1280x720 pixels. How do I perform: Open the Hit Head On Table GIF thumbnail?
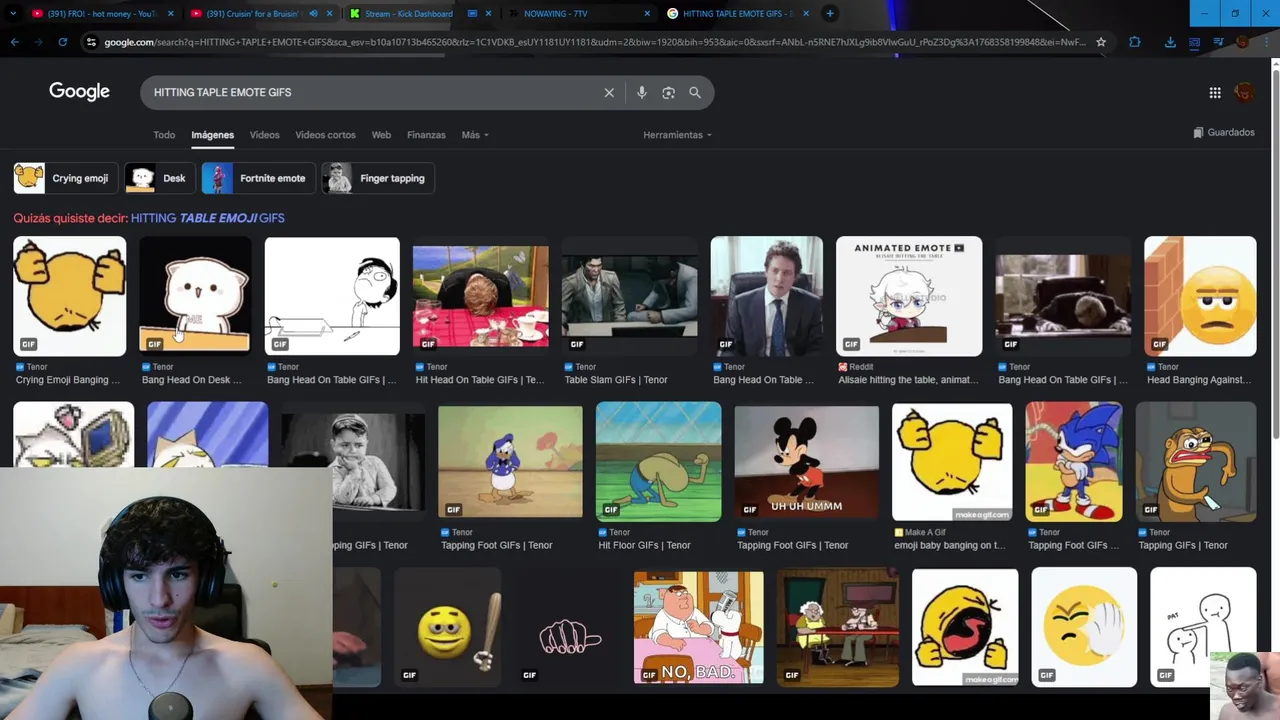(481, 296)
